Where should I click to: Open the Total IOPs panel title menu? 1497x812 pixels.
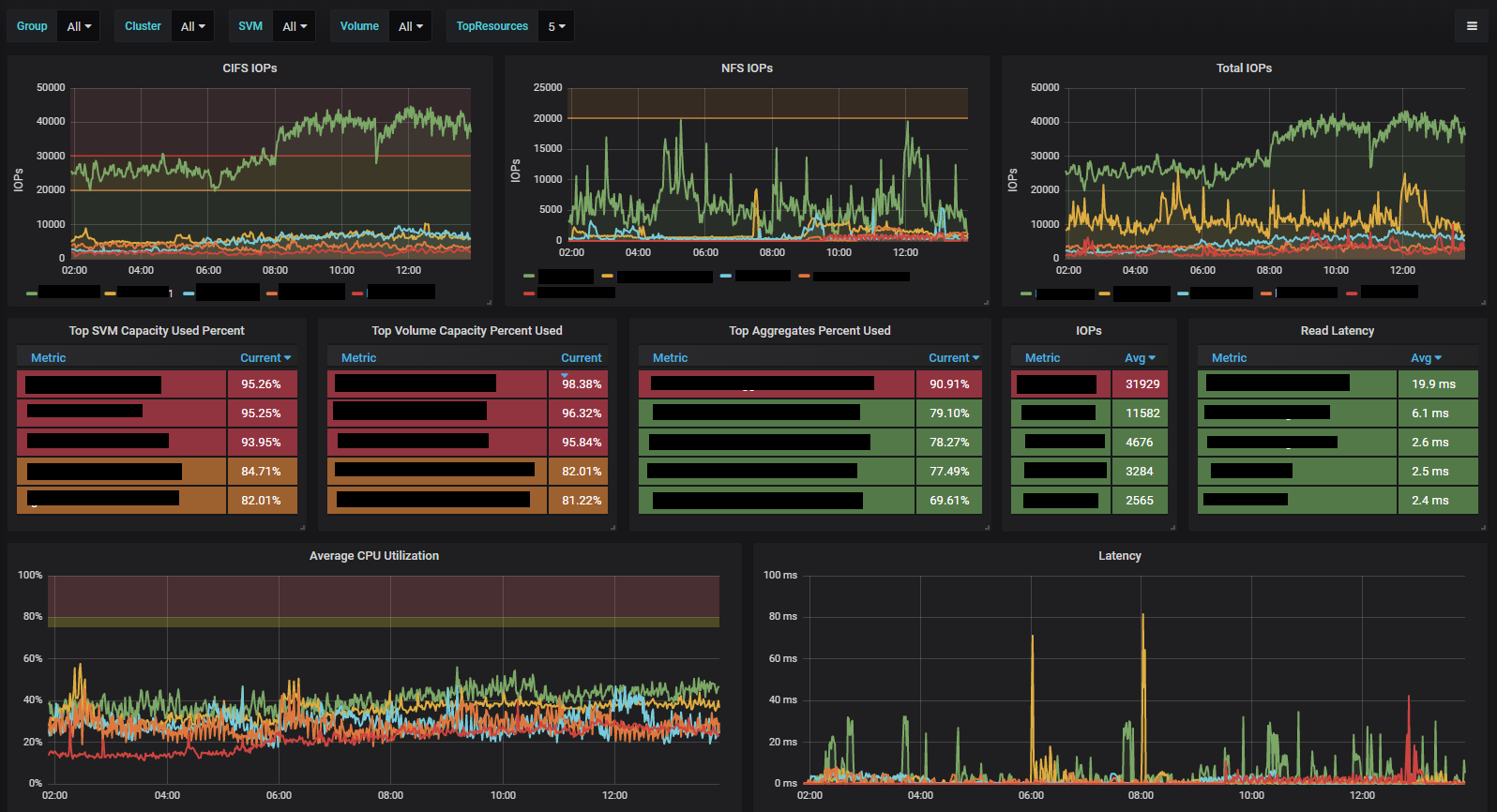(1244, 68)
